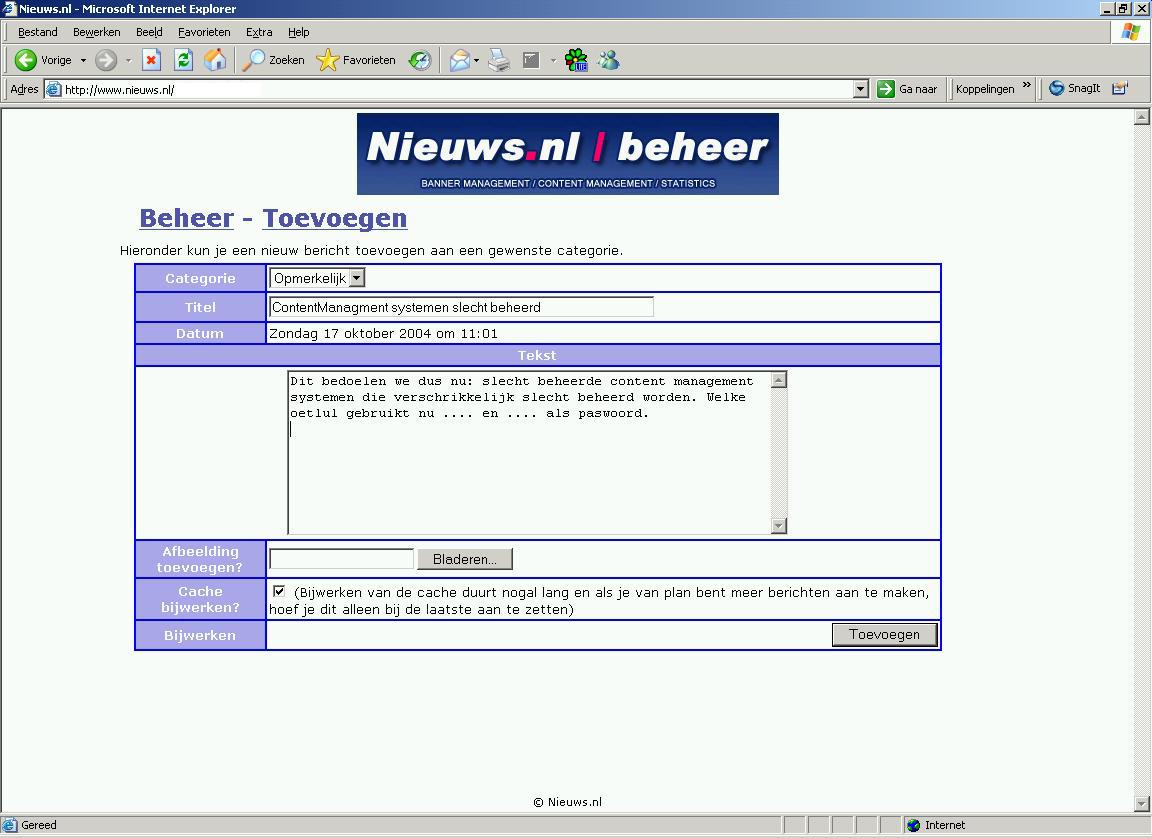Go back with the Vorige arrow icon
This screenshot has width=1152, height=838.
pos(25,60)
